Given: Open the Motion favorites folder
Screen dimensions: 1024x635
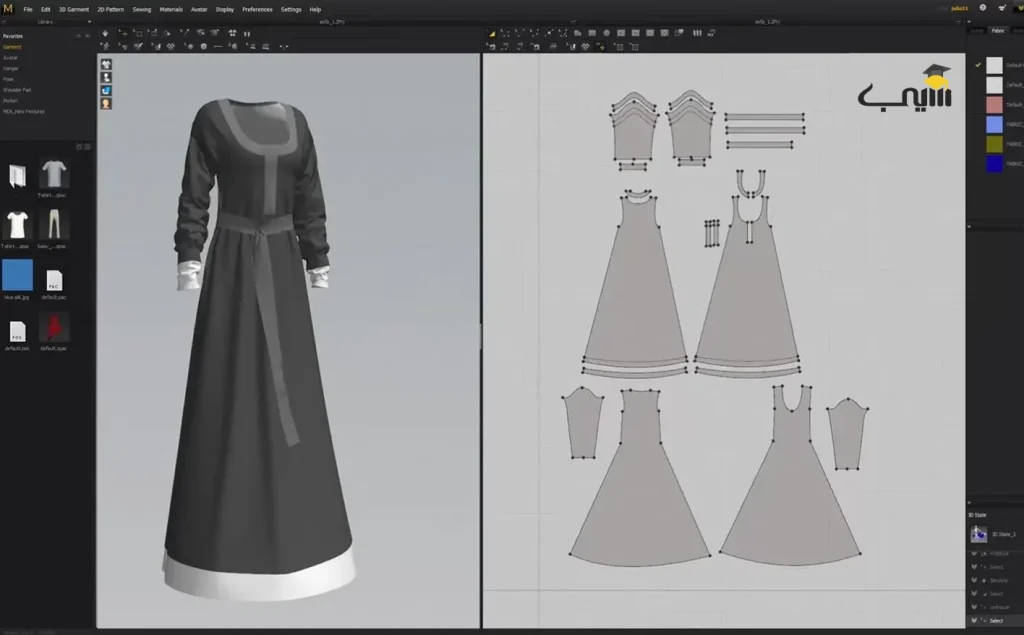Looking at the screenshot, I should click(10, 101).
